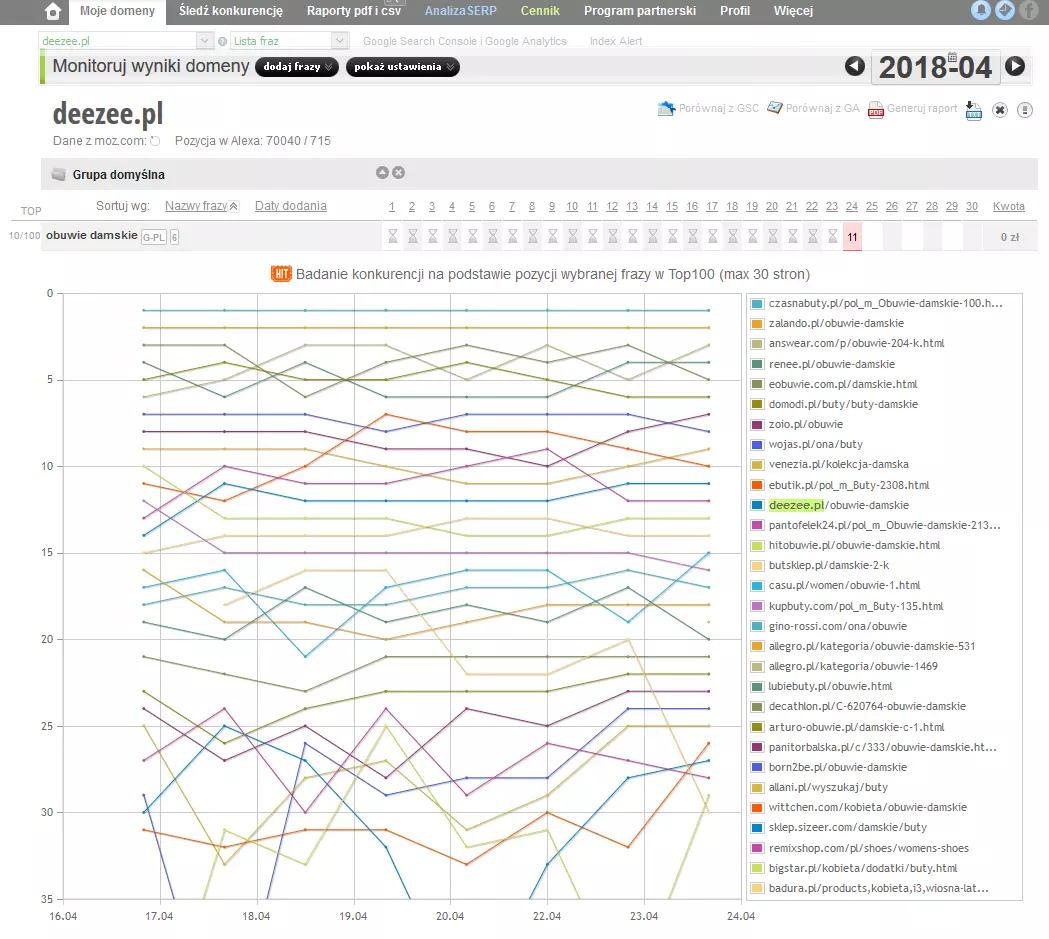Expand the dodaj frazy button
This screenshot has width=1049, height=939.
[297, 67]
